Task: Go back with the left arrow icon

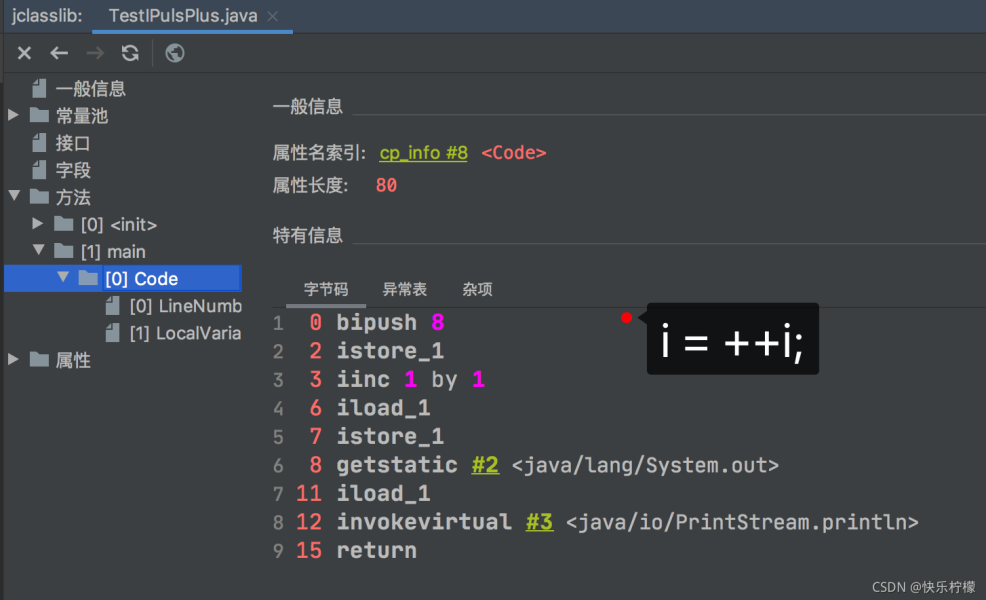Action: tap(59, 53)
